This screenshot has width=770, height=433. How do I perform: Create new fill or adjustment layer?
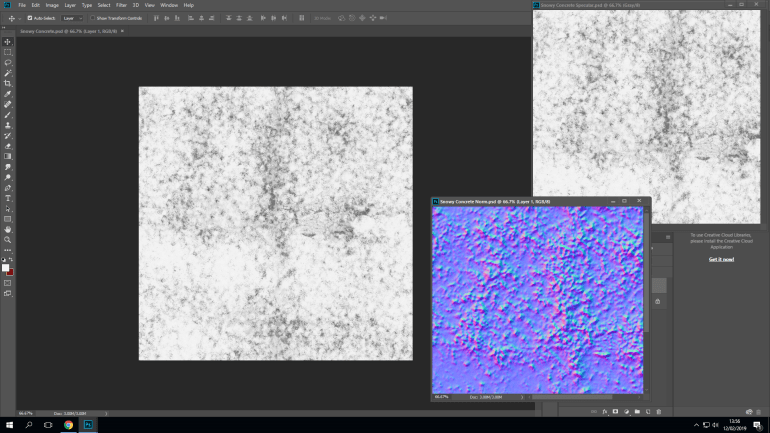626,412
